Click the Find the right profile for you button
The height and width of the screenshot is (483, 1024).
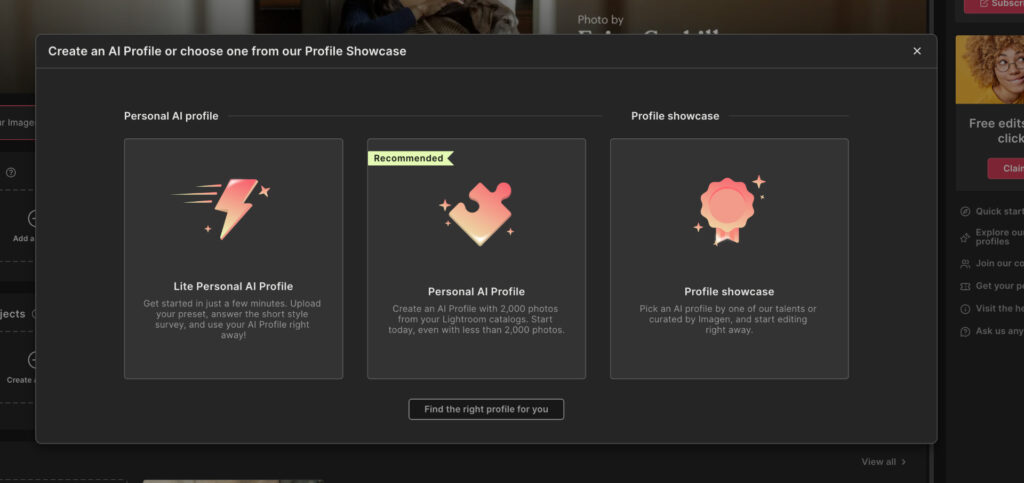click(x=486, y=409)
